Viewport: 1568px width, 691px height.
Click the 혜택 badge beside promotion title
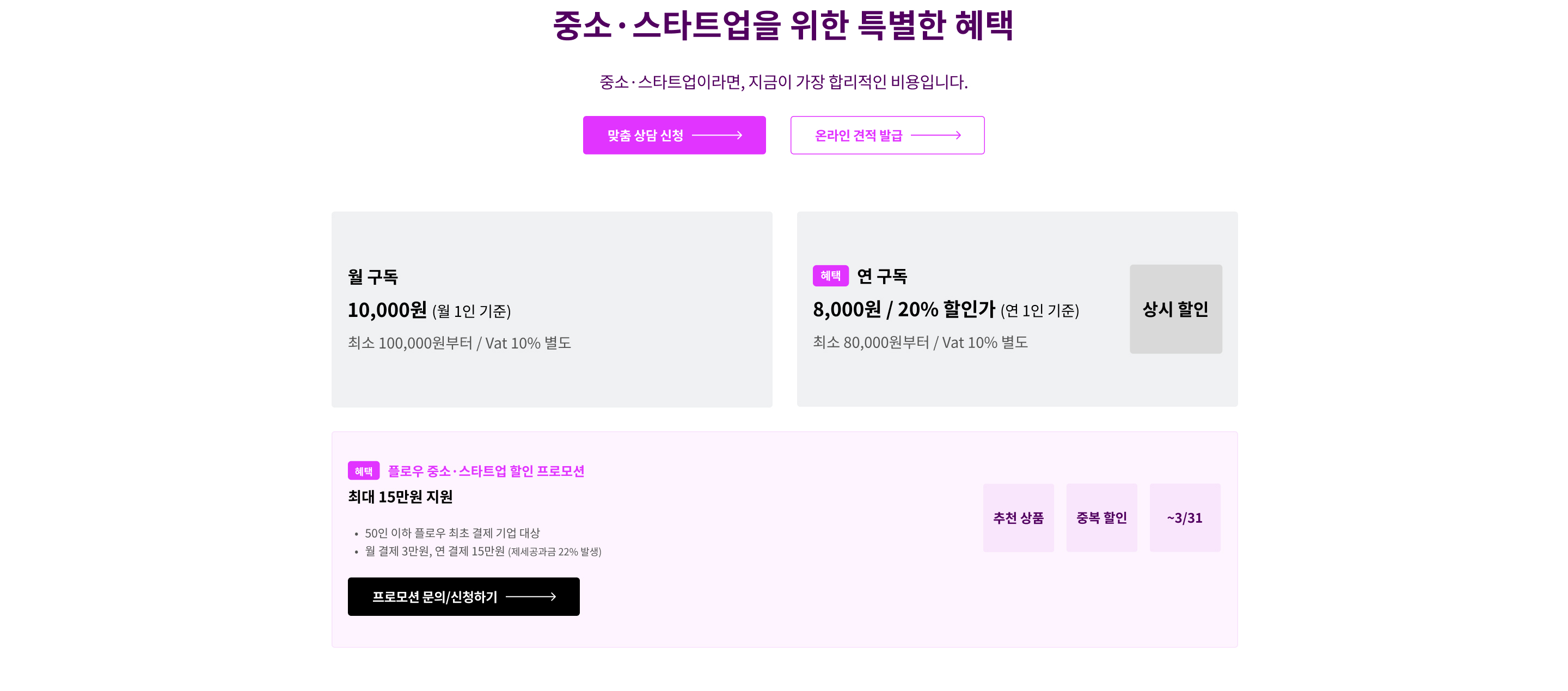coord(363,470)
